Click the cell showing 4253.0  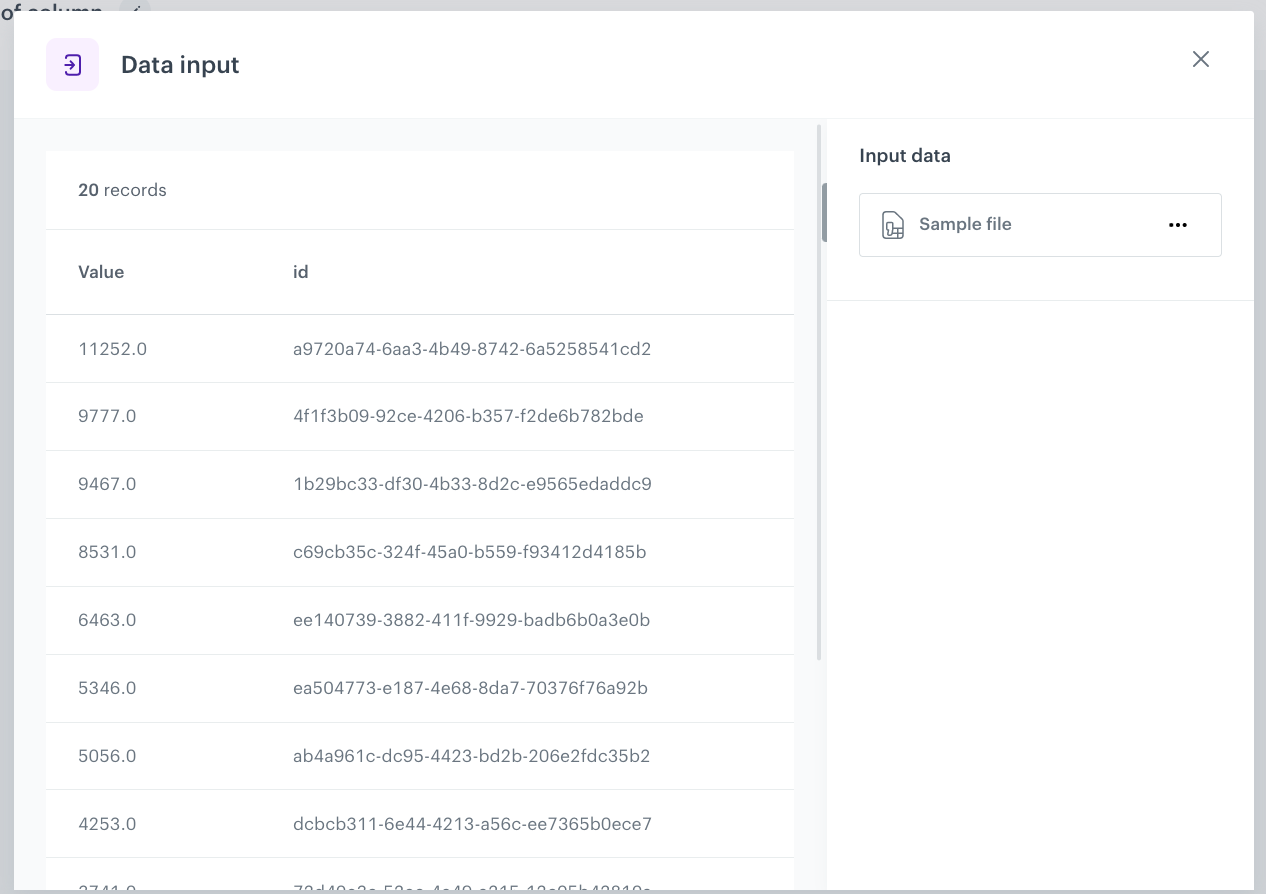[x=107, y=824]
